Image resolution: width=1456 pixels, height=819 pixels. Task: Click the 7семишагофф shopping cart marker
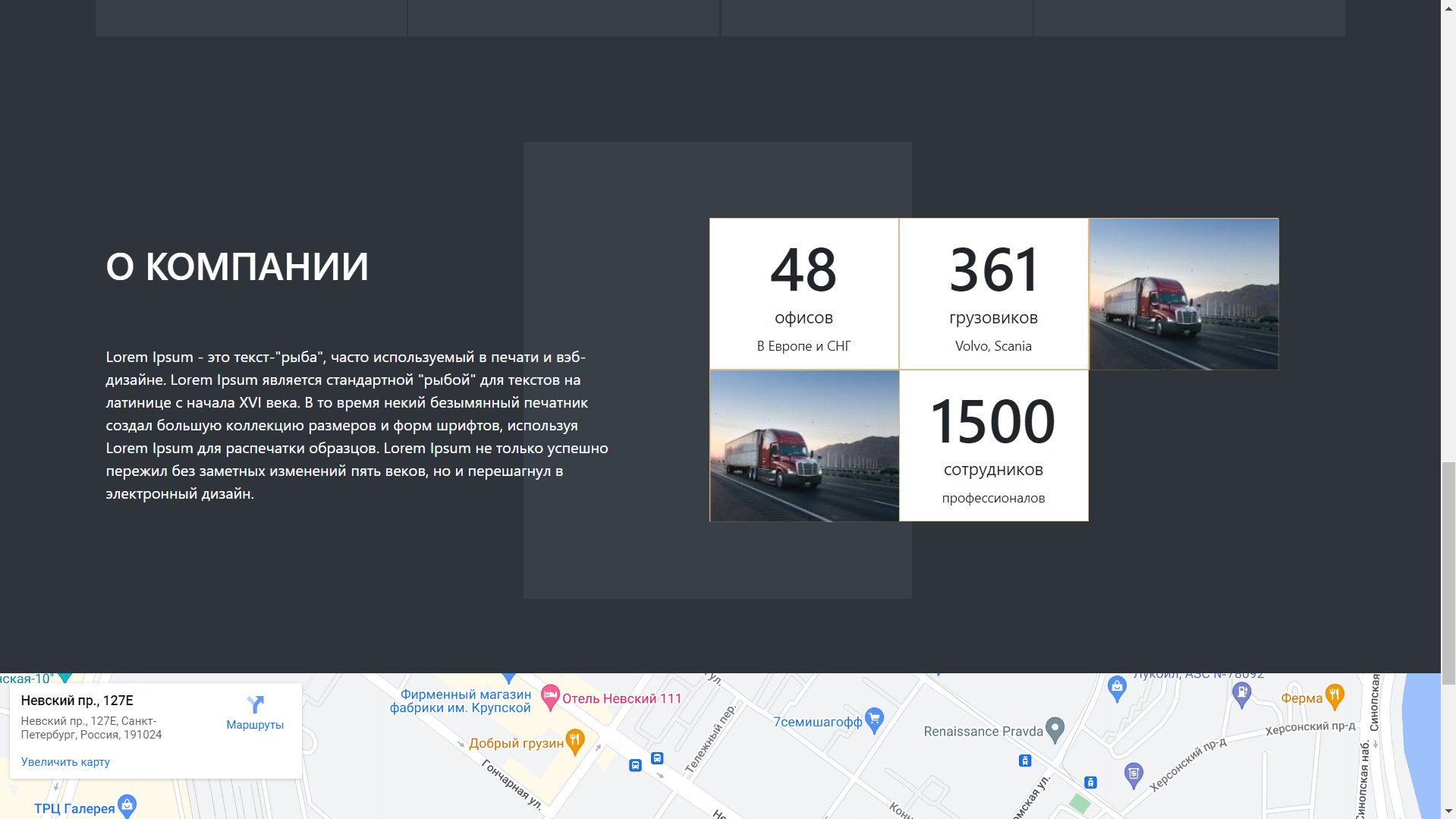[875, 720]
